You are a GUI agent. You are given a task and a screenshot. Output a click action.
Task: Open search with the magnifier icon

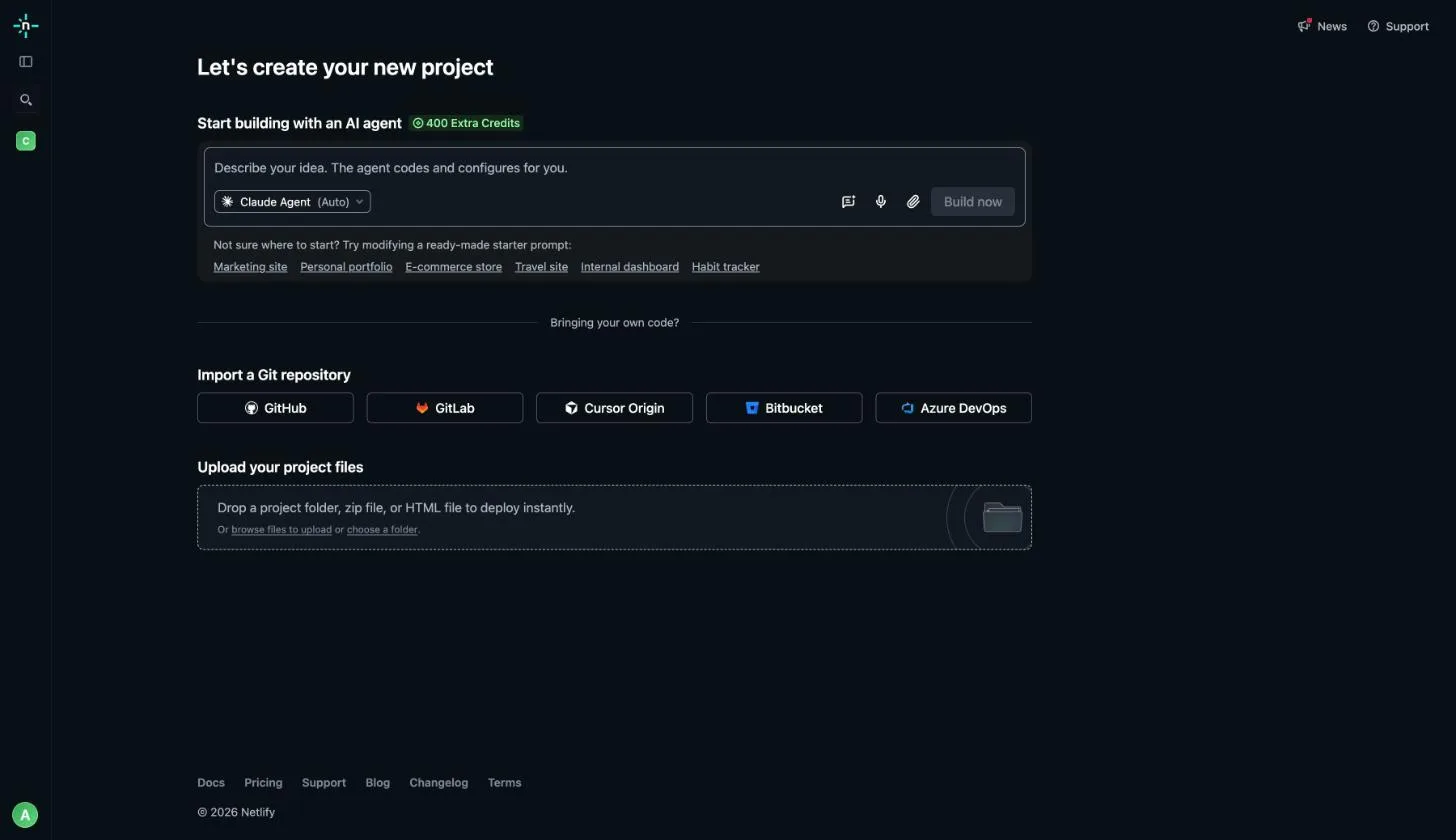(x=26, y=100)
